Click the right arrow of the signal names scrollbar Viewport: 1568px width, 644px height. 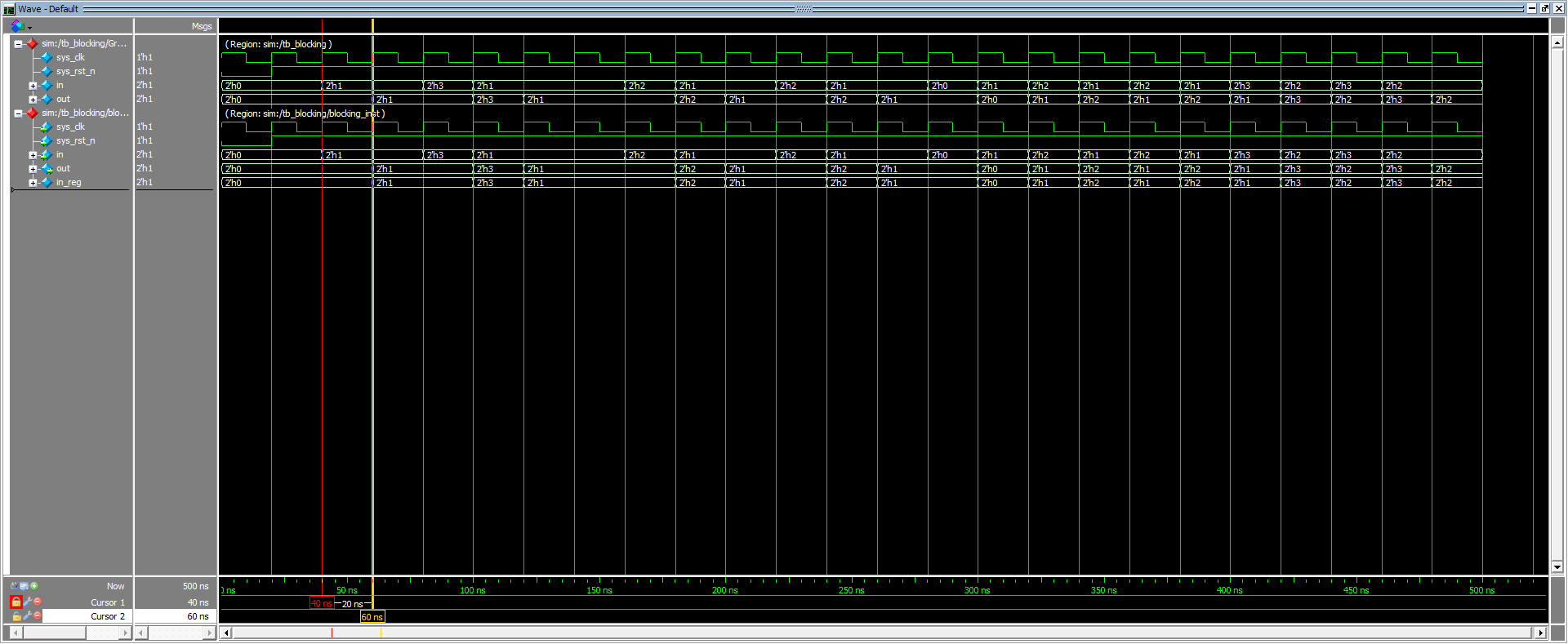point(125,633)
